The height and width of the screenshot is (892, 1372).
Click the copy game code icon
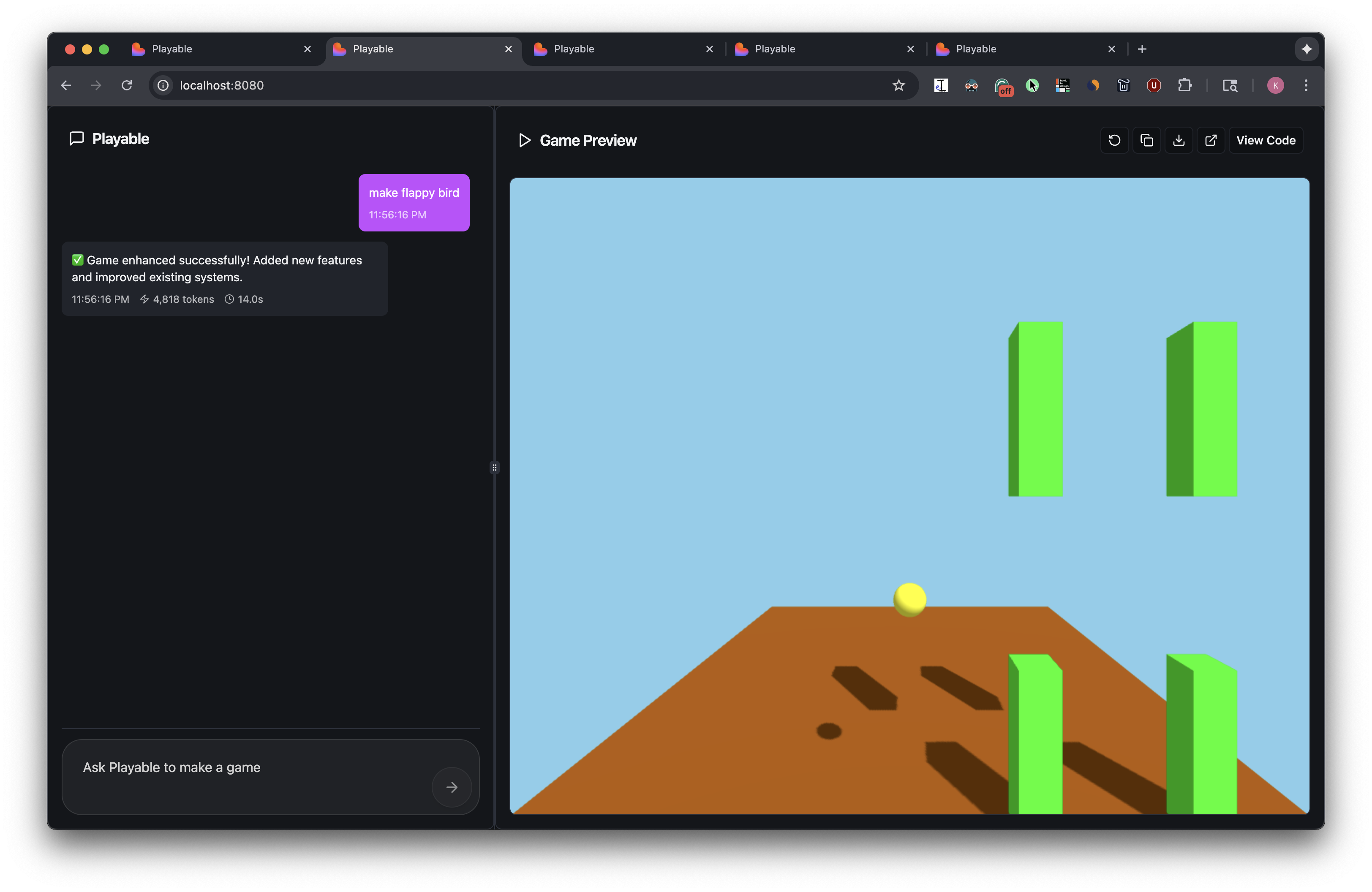click(1146, 140)
